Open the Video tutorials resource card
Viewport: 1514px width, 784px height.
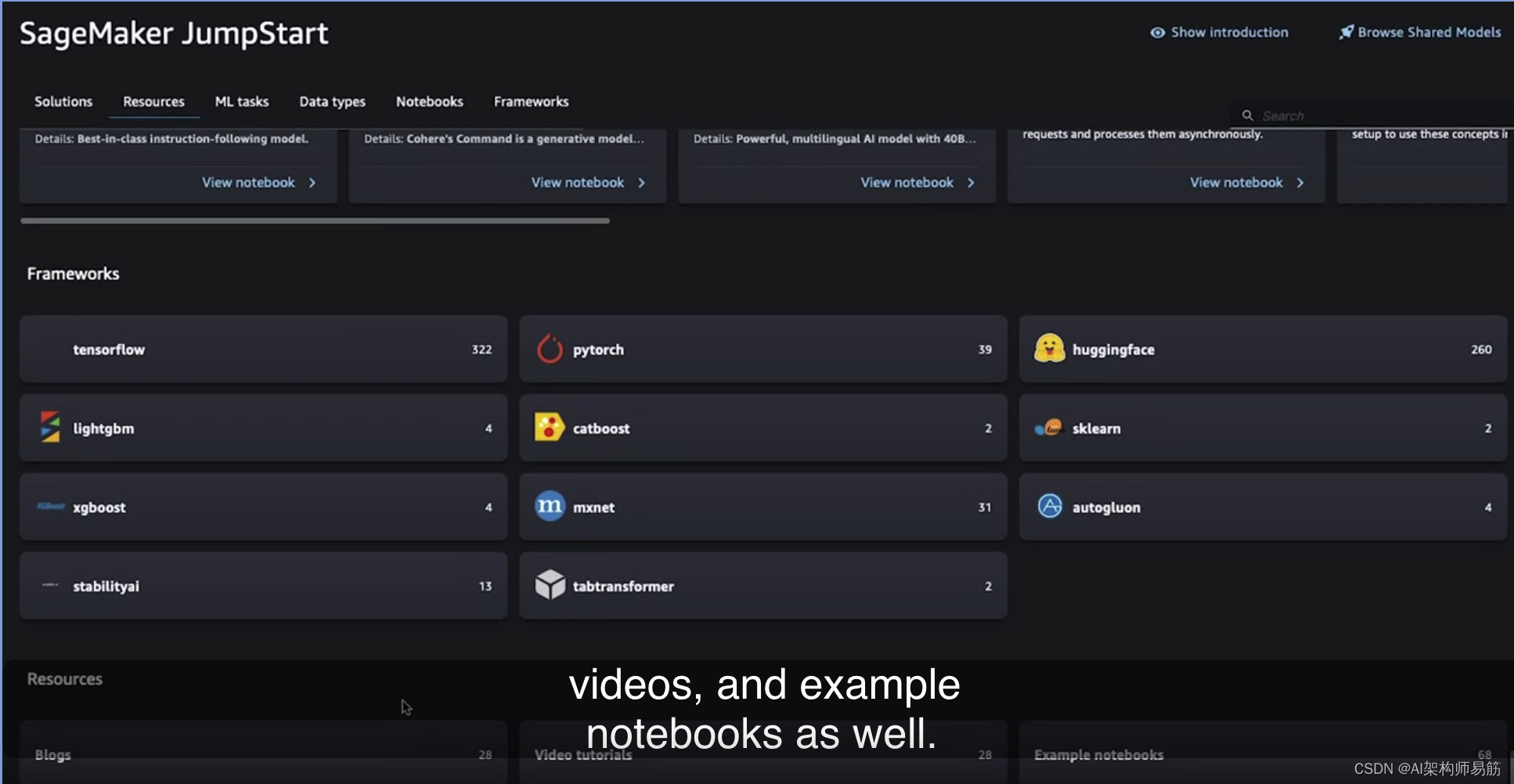click(762, 753)
